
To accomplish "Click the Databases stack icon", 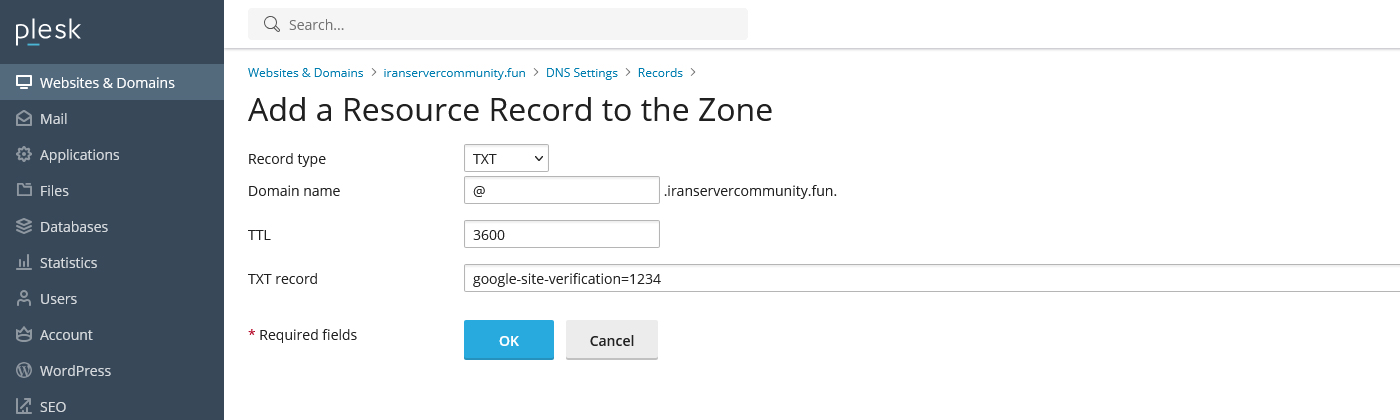I will tap(24, 227).
